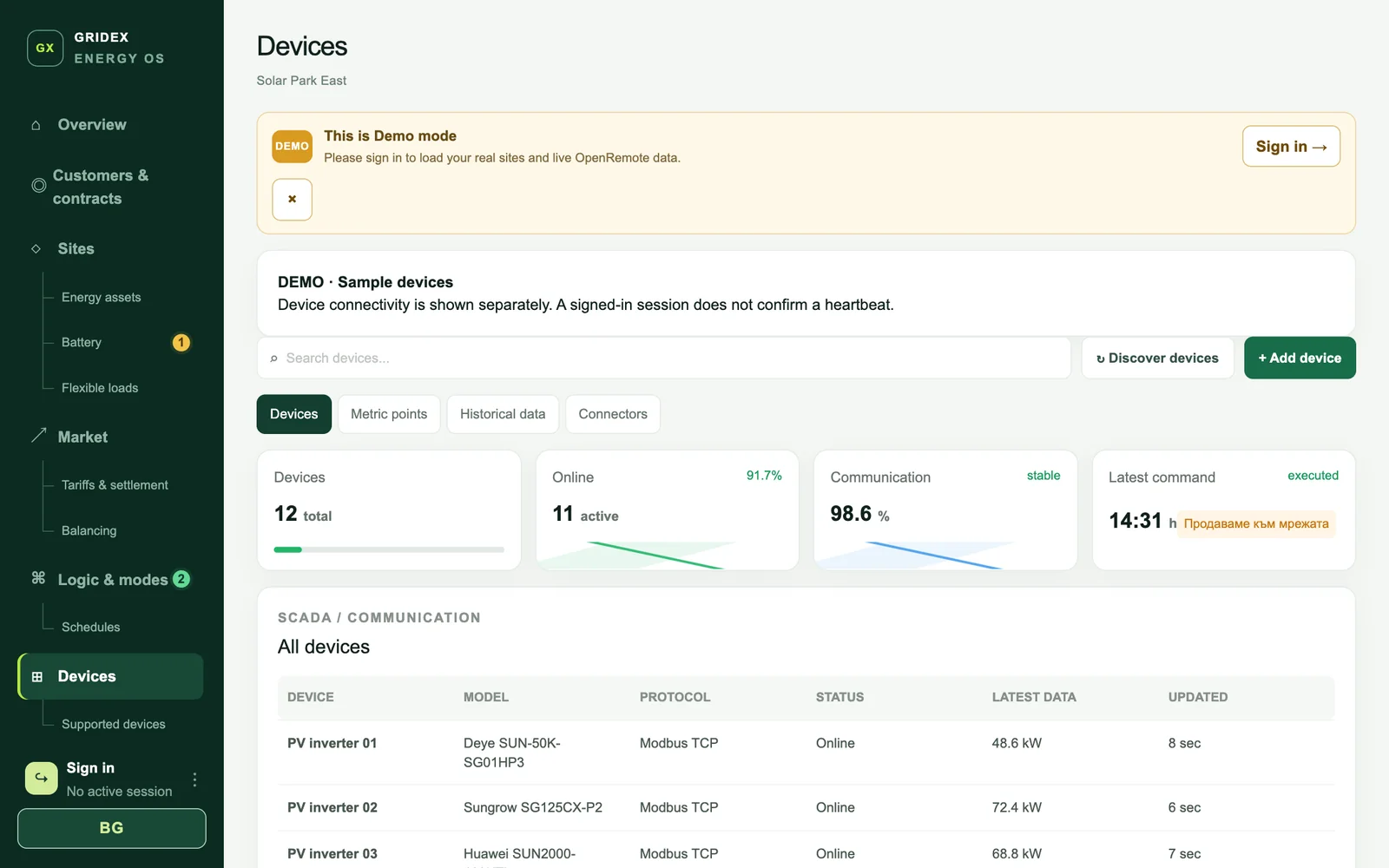Click the Devices total progress bar
This screenshot has width=1389, height=868.
[389, 549]
